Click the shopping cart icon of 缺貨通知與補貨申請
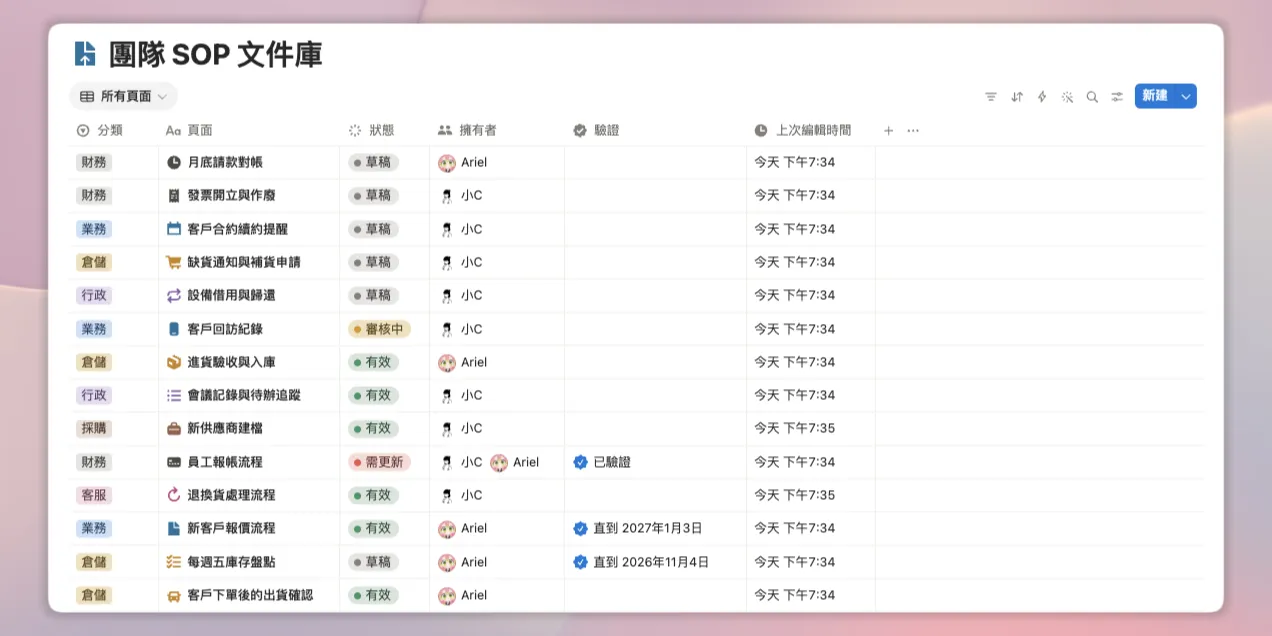Screen dimensions: 1272x636 pos(174,262)
